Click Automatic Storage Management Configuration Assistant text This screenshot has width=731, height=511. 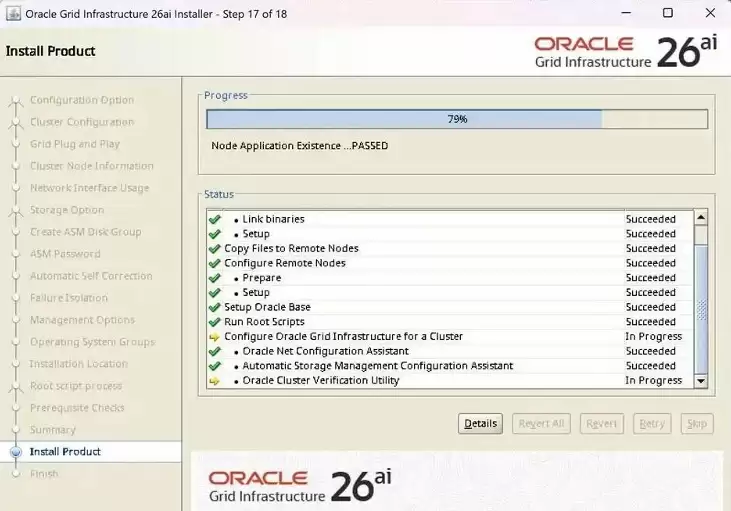[x=378, y=366]
